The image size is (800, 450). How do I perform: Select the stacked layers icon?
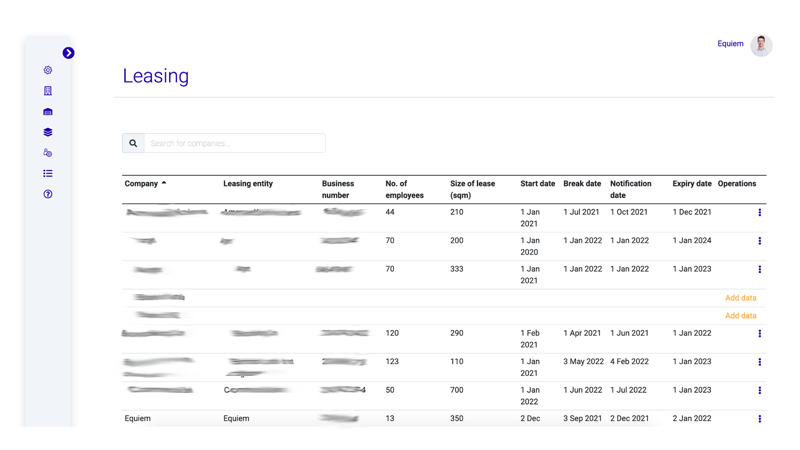[x=48, y=132]
